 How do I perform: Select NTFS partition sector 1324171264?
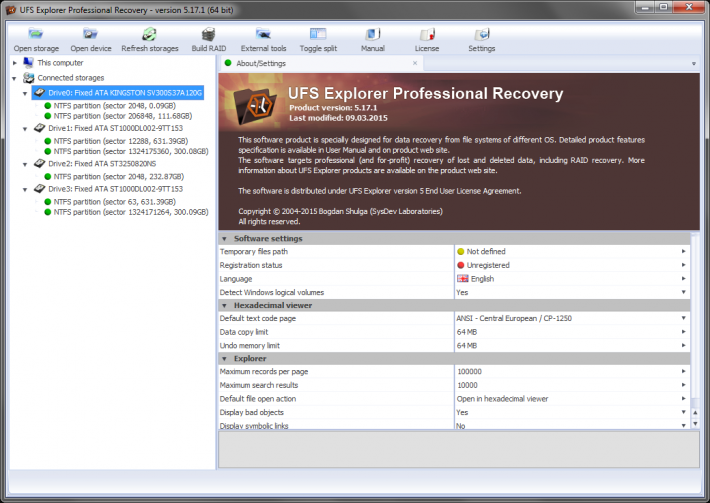pyautogui.click(x=131, y=212)
